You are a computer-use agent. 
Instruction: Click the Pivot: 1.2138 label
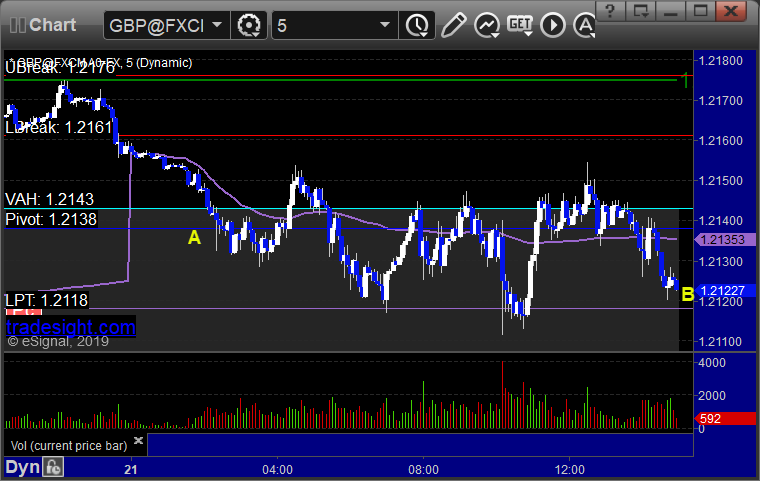tap(51, 220)
